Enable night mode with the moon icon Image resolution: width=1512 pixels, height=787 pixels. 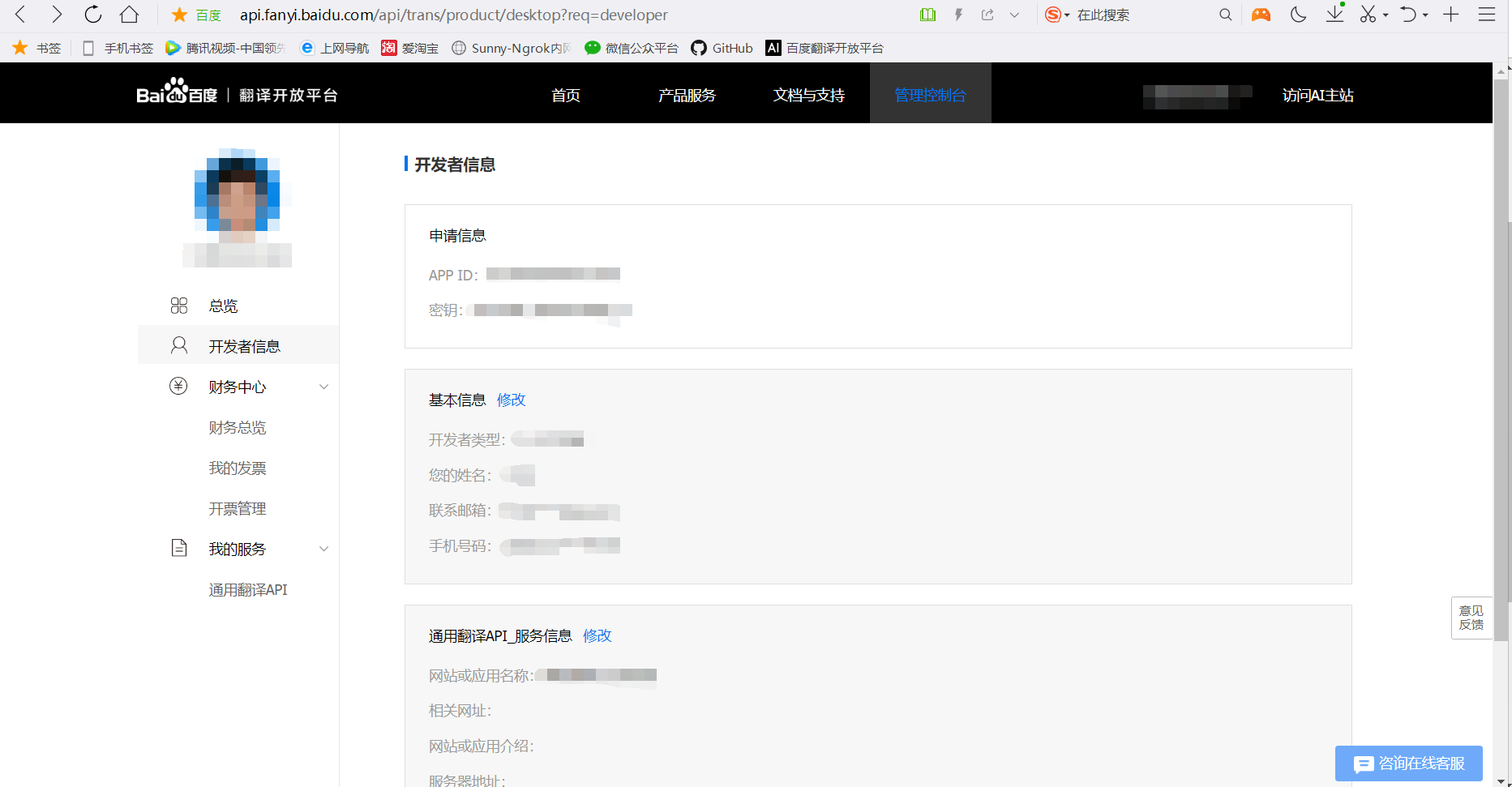(x=1298, y=15)
